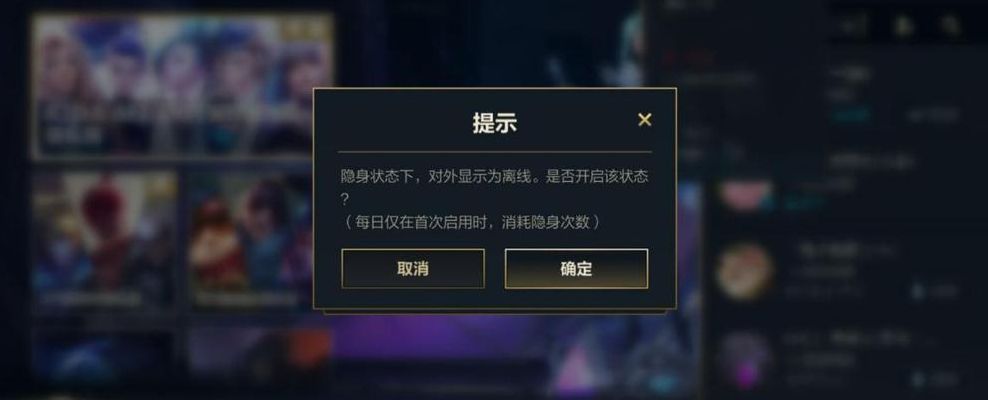Click the 取消 button

(413, 268)
